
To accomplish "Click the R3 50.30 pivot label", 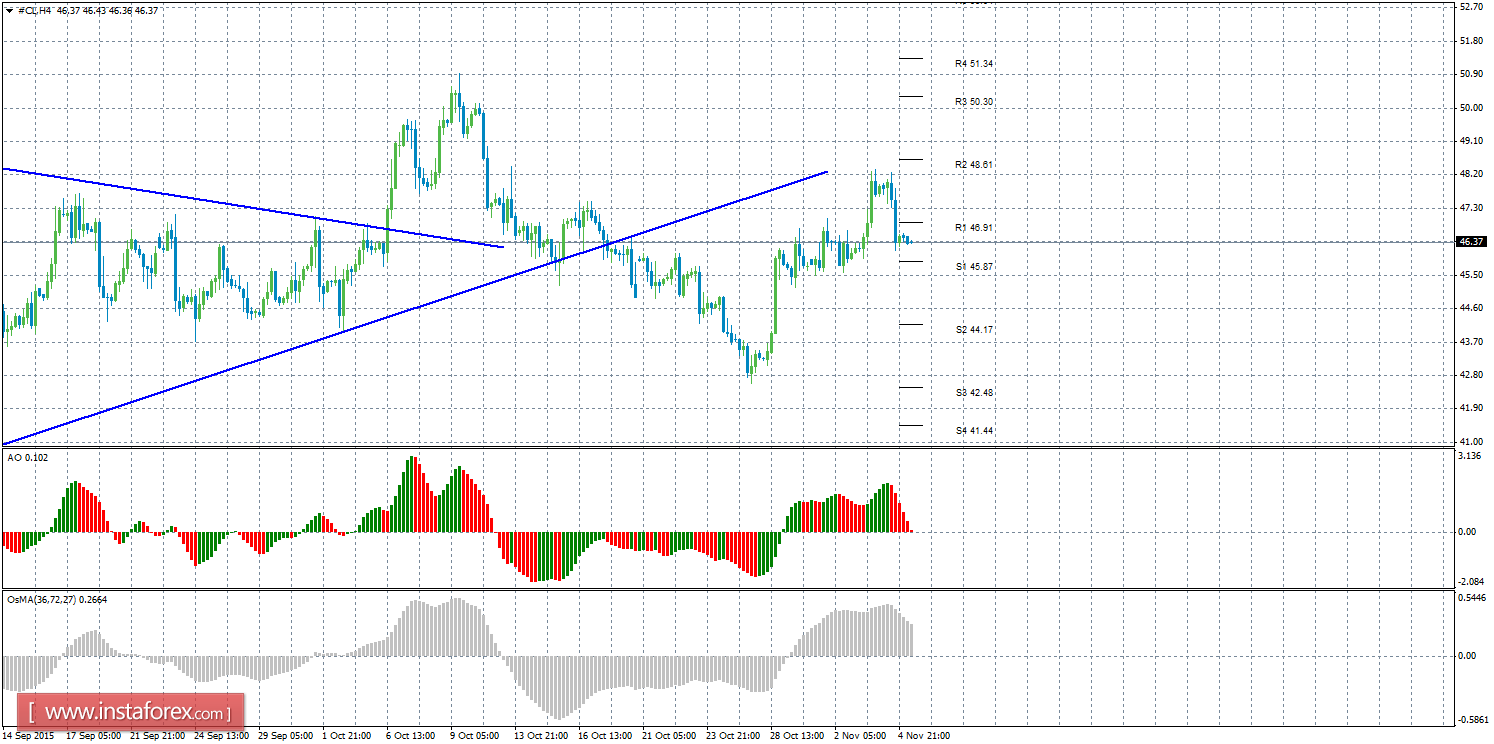I will coord(973,102).
